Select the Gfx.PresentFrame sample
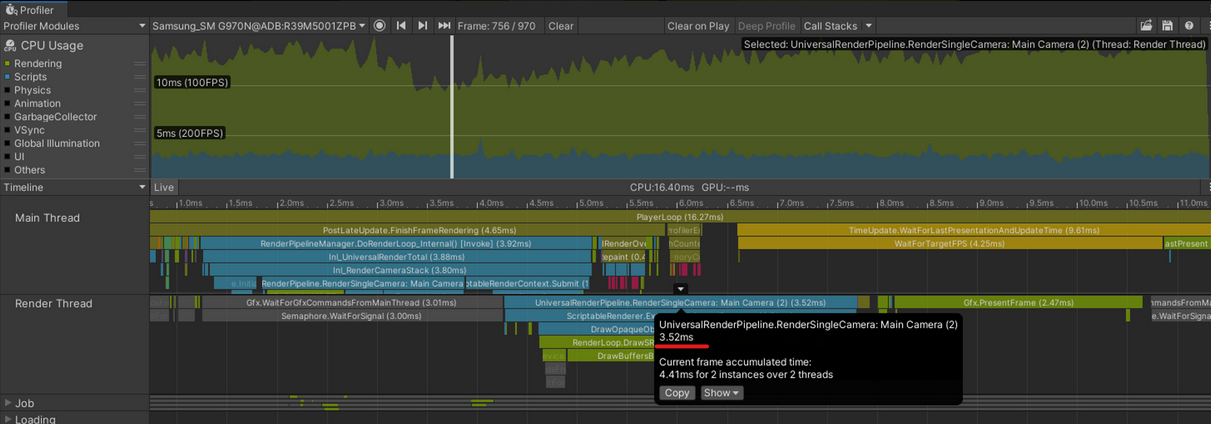The height and width of the screenshot is (424, 1211). (1018, 302)
